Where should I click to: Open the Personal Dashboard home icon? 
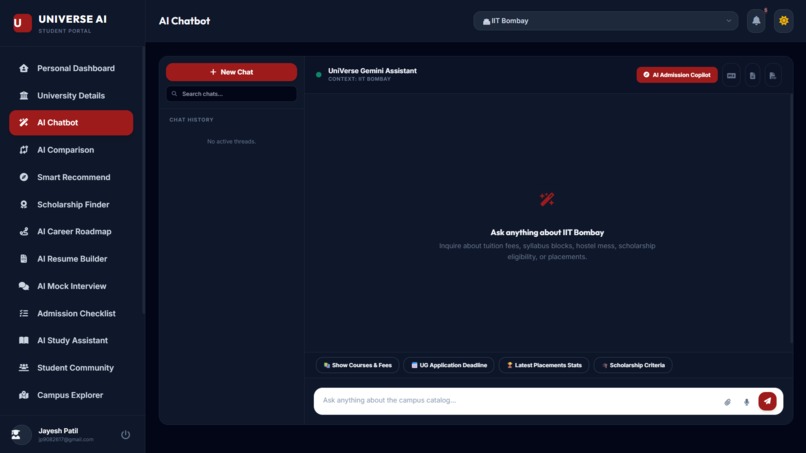[x=24, y=68]
